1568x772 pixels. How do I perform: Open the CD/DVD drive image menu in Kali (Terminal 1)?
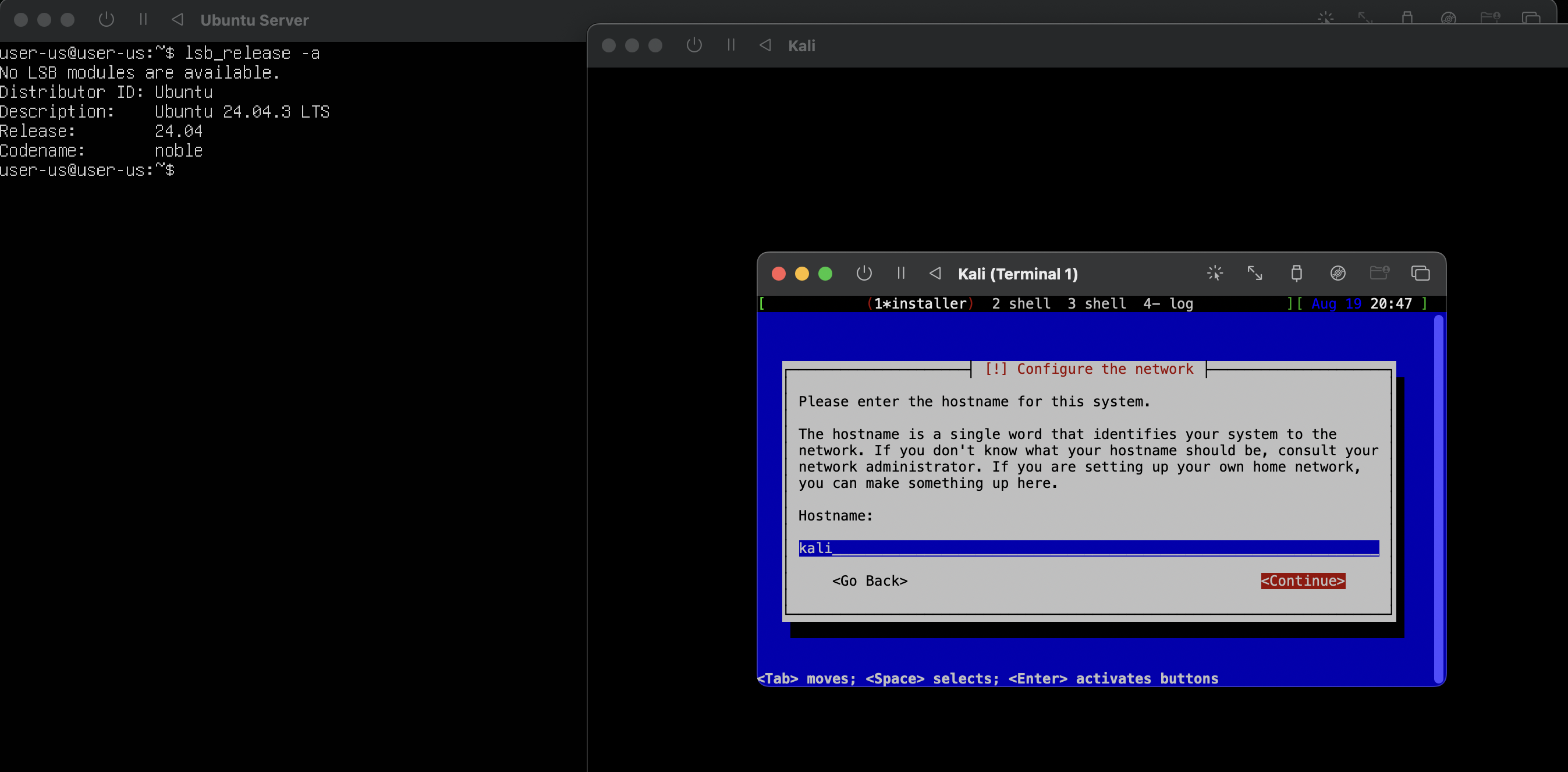point(1338,274)
